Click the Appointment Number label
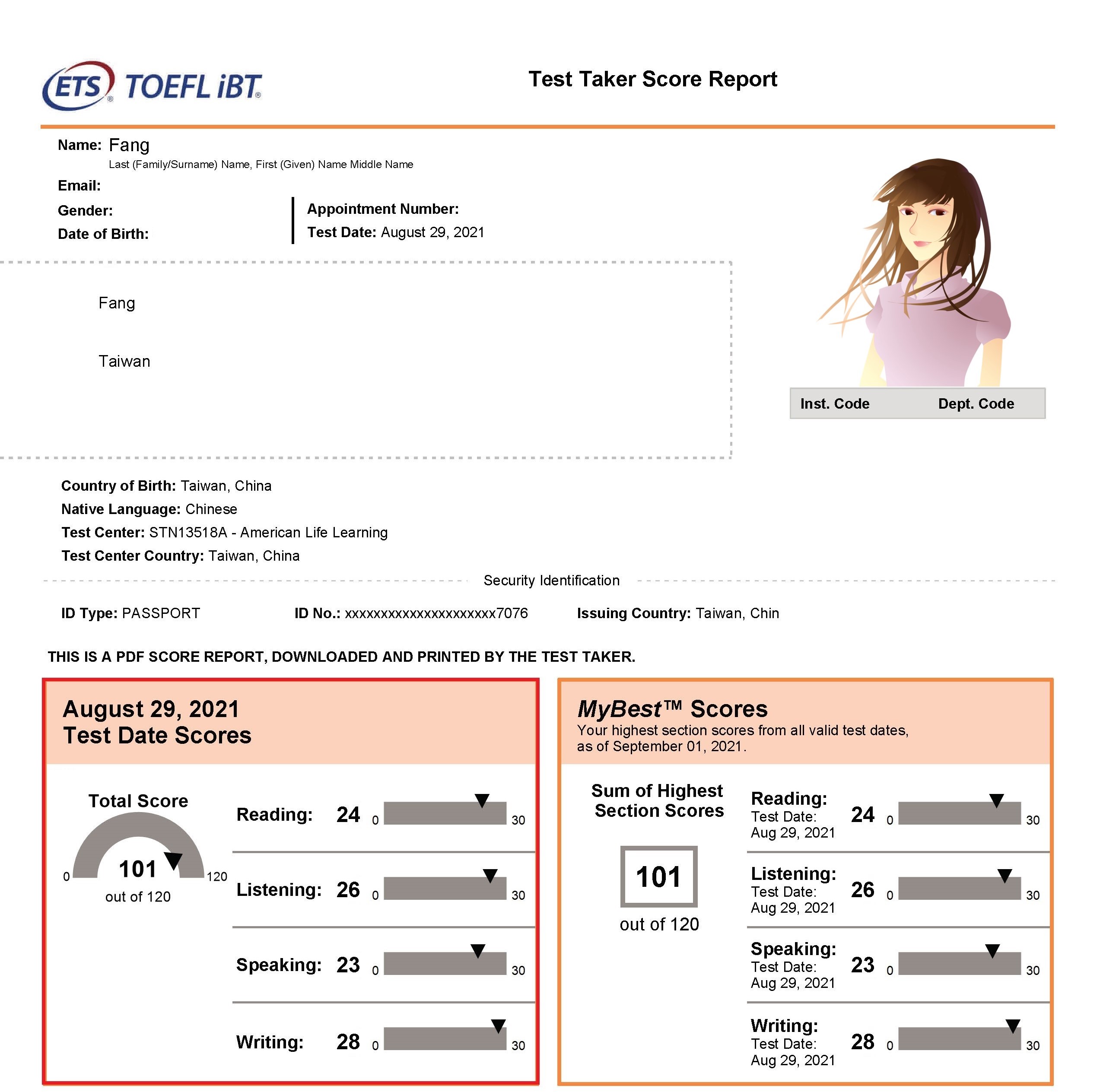 point(383,209)
